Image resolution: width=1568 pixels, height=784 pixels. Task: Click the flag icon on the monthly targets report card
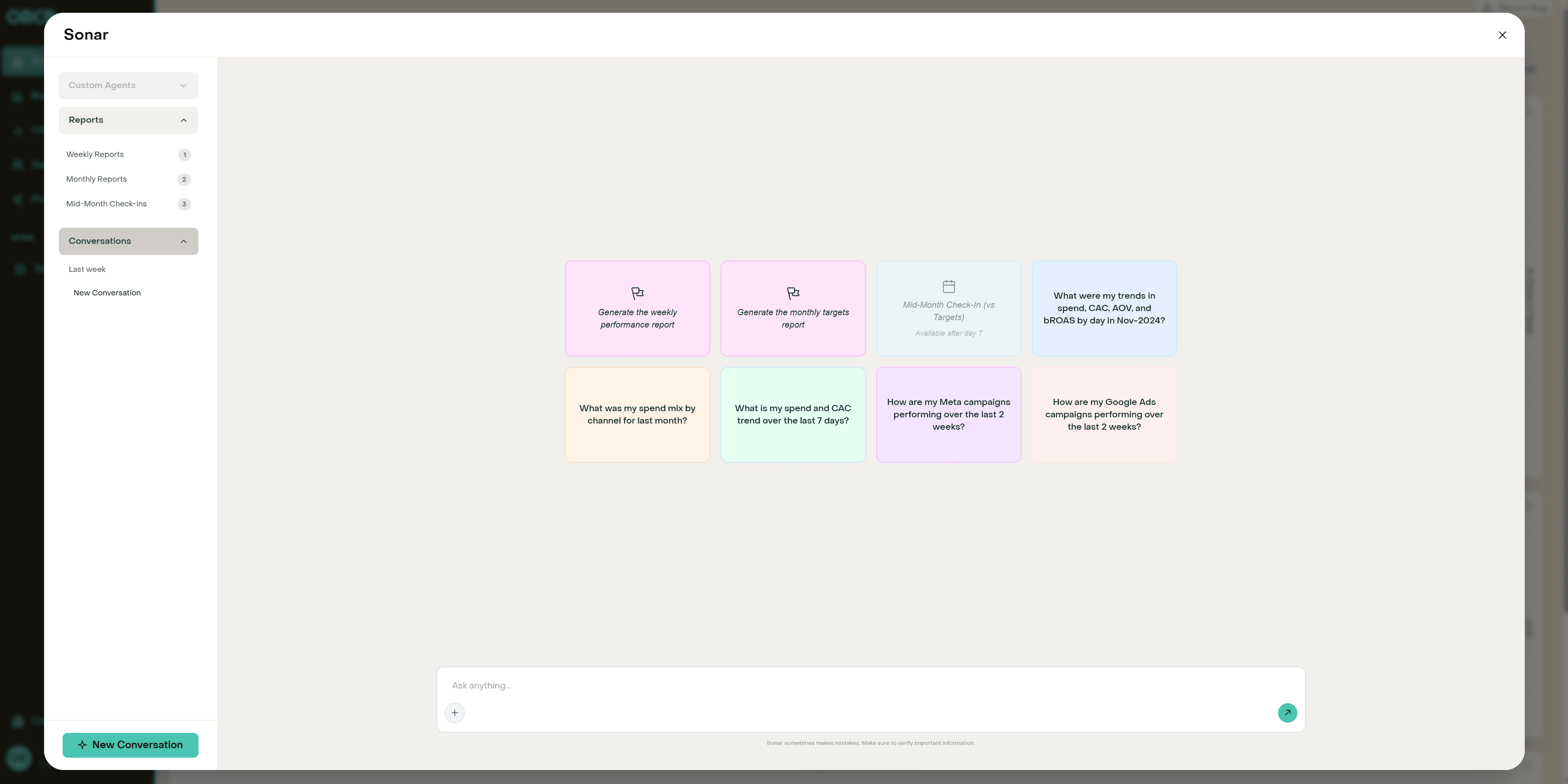(x=792, y=293)
